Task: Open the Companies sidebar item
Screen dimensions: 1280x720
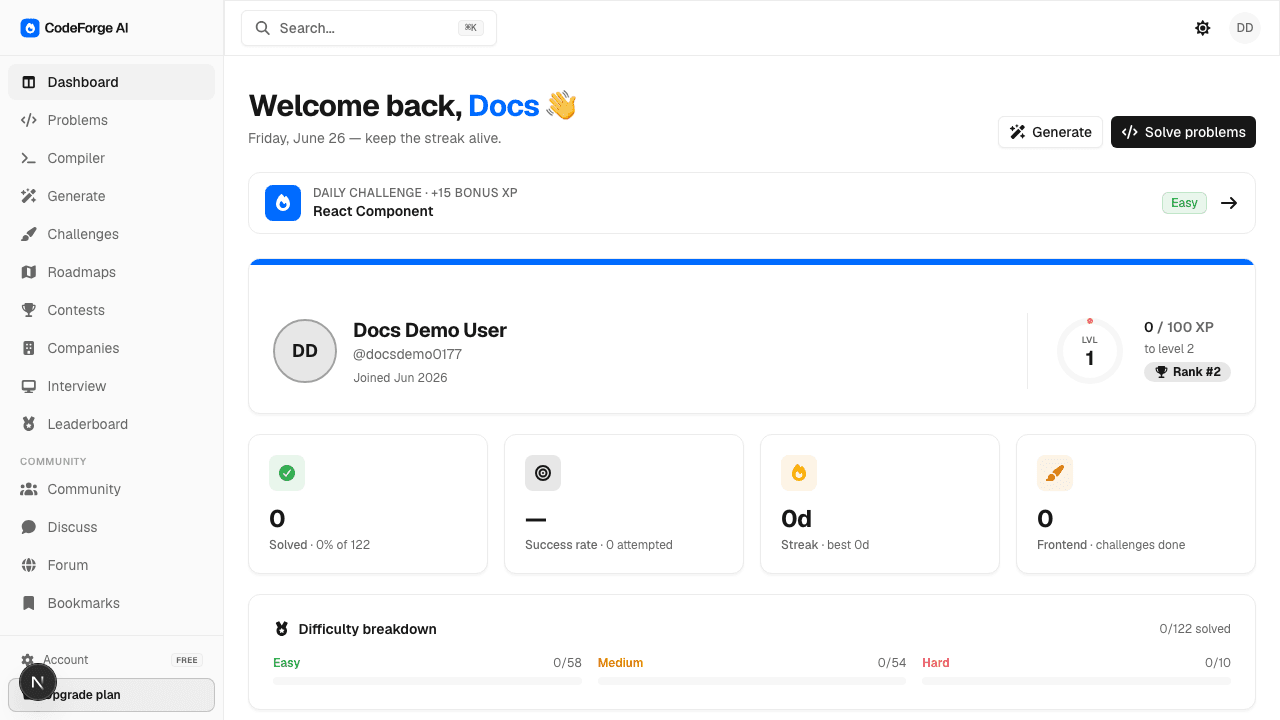Action: tap(111, 348)
